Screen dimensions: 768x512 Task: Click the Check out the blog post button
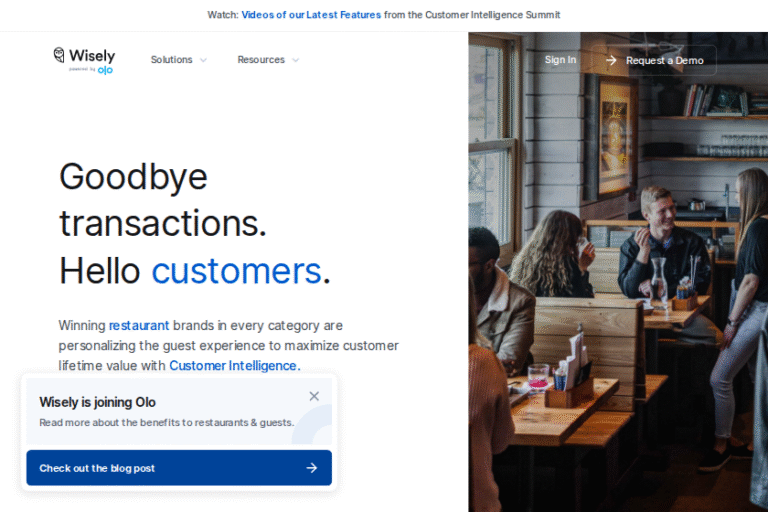[x=179, y=468]
